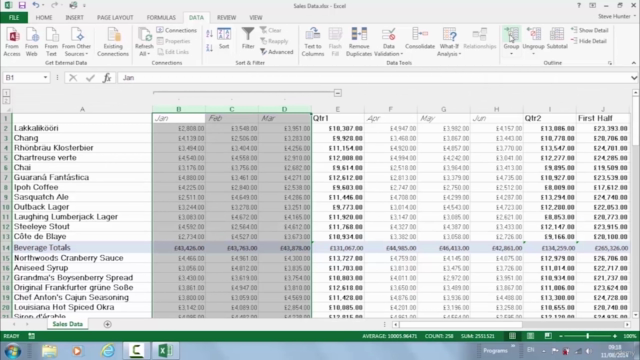Click the Connections button
The image size is (640, 360).
pyautogui.click(x=176, y=30)
